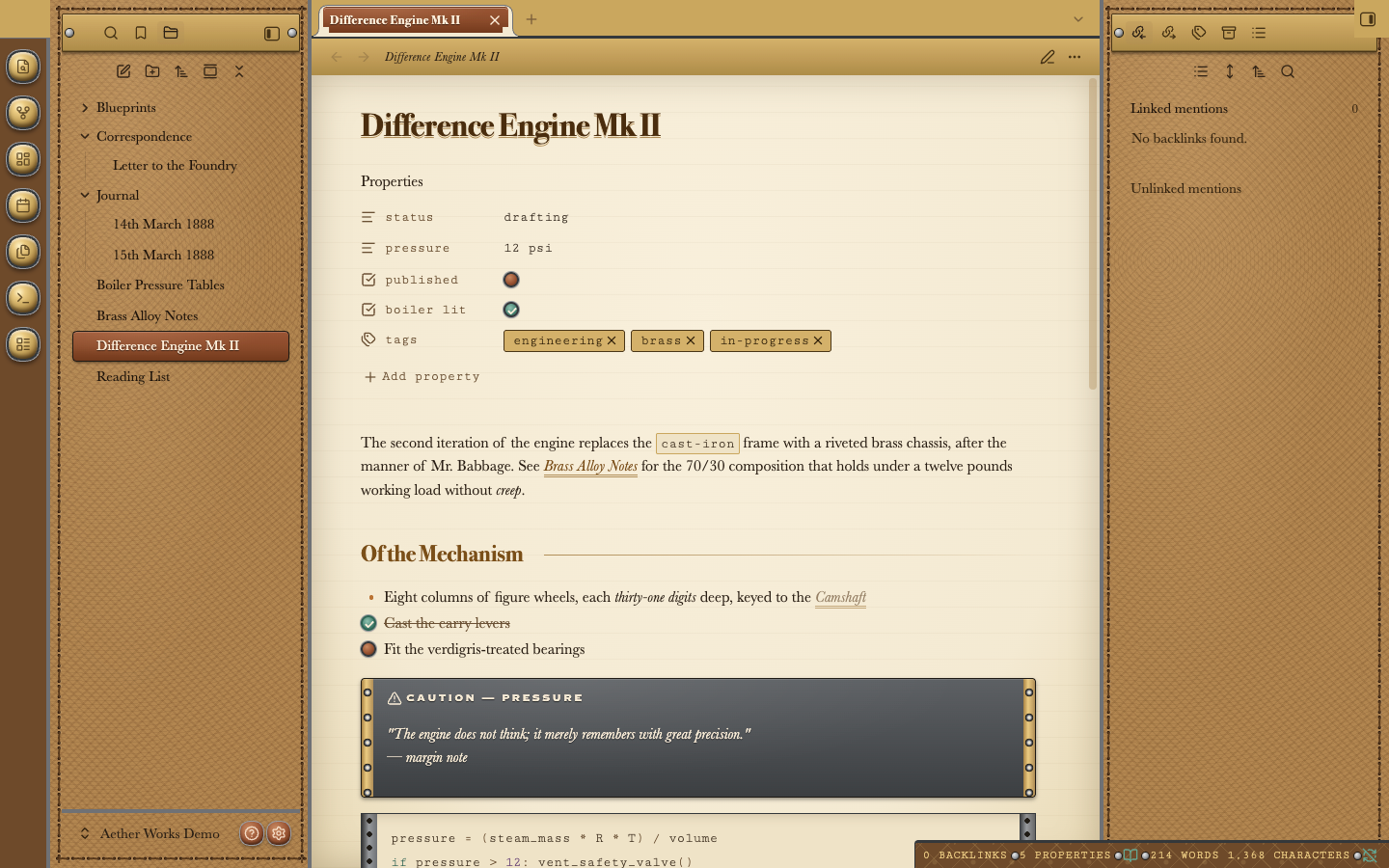Open the note's more options menu
The image size is (1389, 868).
pyautogui.click(x=1075, y=57)
